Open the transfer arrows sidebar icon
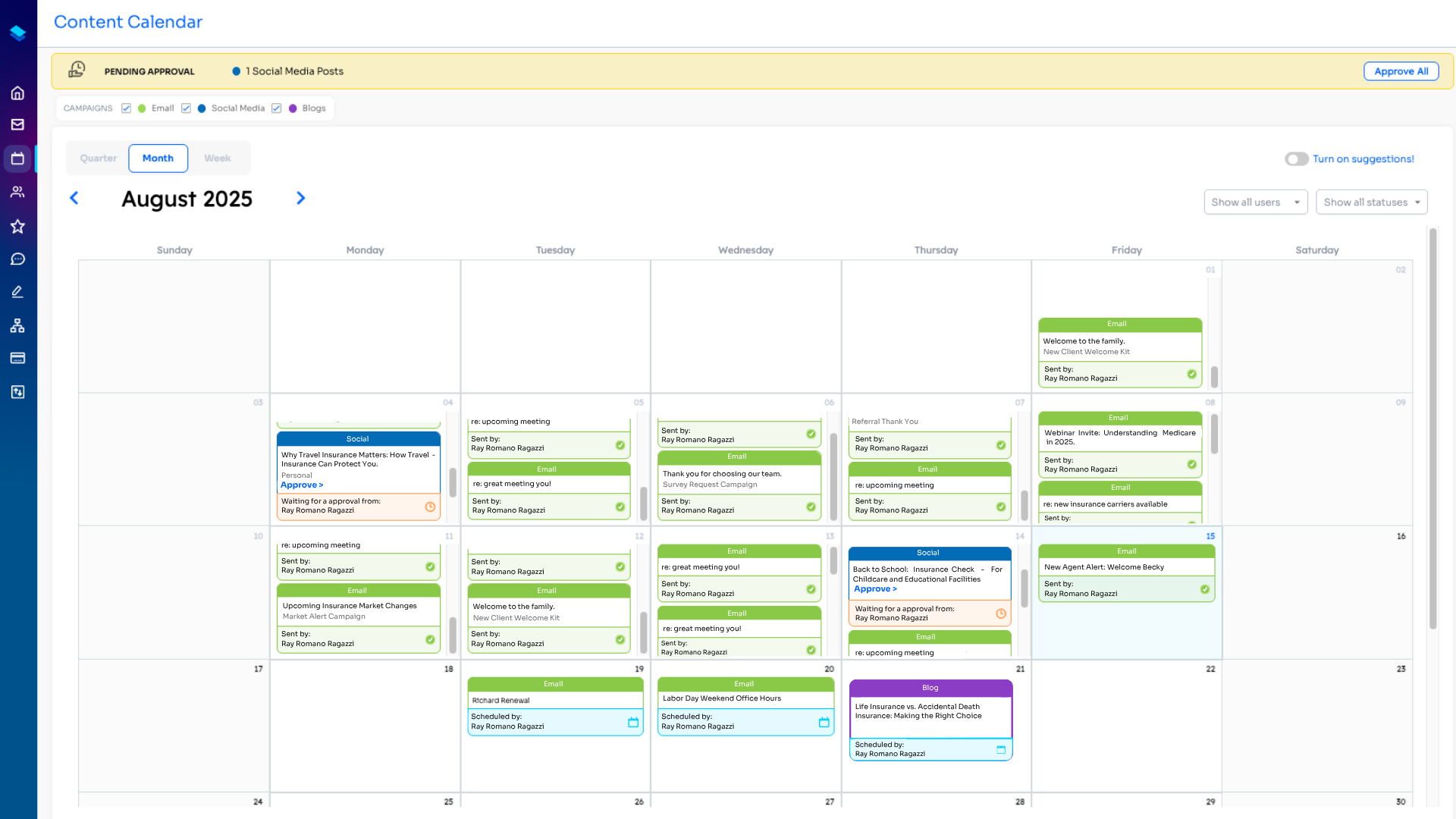The width and height of the screenshot is (1456, 819). coord(17,391)
